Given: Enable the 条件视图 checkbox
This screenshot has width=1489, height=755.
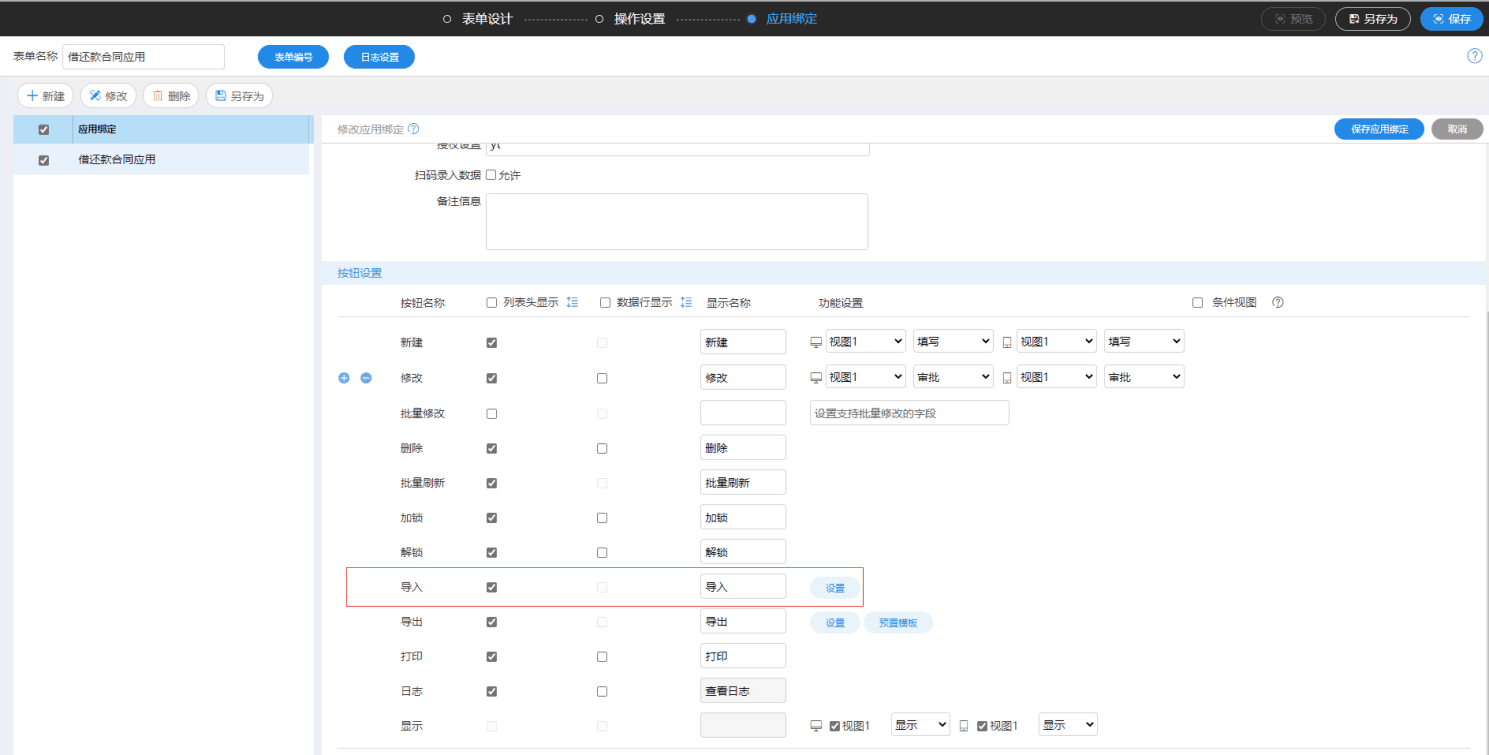Looking at the screenshot, I should (x=1197, y=303).
